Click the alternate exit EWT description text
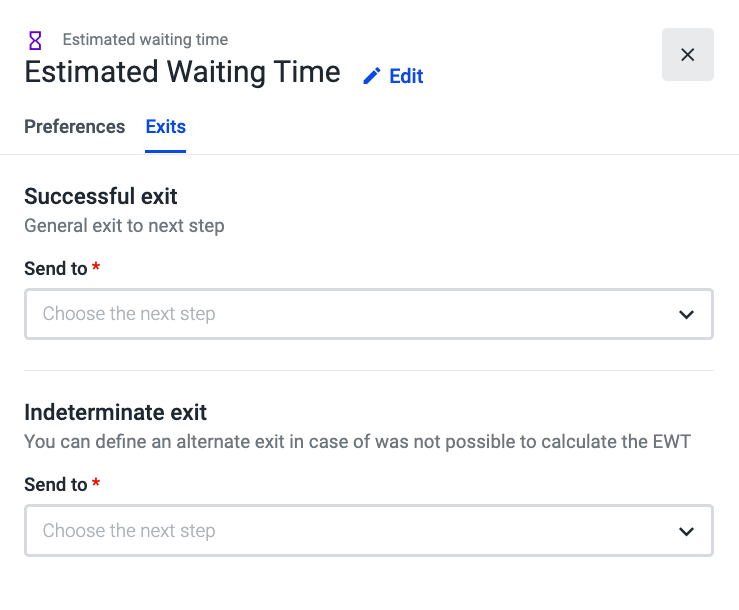 [357, 442]
